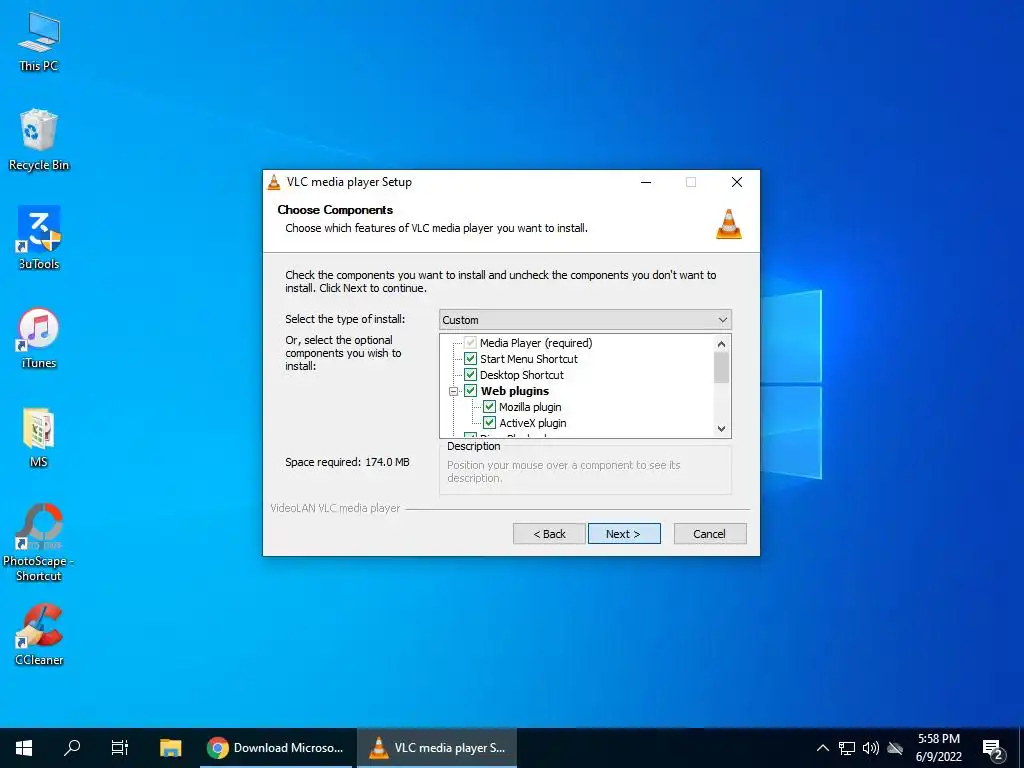Open Task View in taskbar
This screenshot has width=1024, height=768.
pyautogui.click(x=120, y=748)
